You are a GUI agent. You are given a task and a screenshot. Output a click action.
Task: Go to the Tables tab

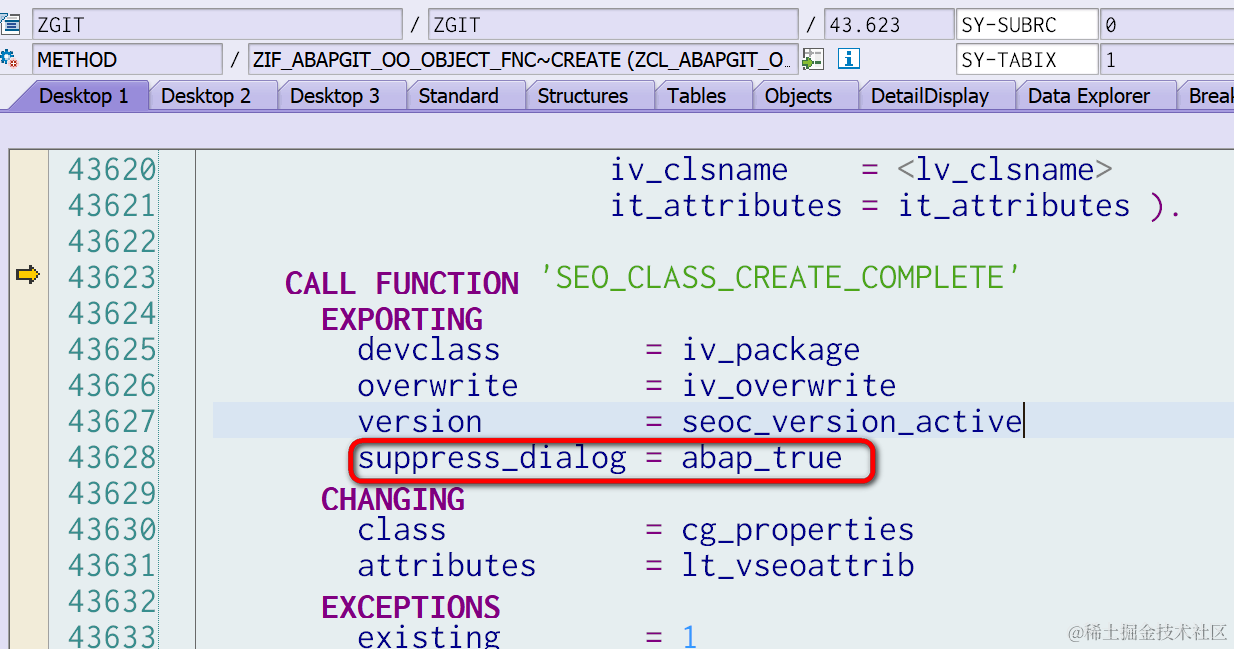pyautogui.click(x=697, y=96)
